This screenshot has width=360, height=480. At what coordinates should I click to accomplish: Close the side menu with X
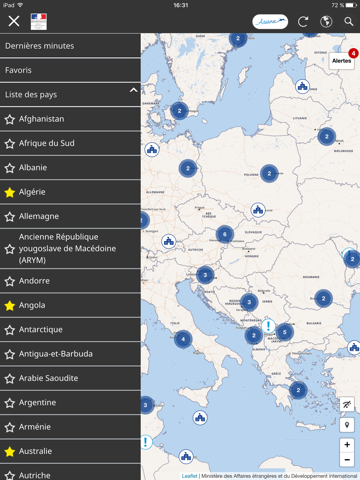coord(14,21)
